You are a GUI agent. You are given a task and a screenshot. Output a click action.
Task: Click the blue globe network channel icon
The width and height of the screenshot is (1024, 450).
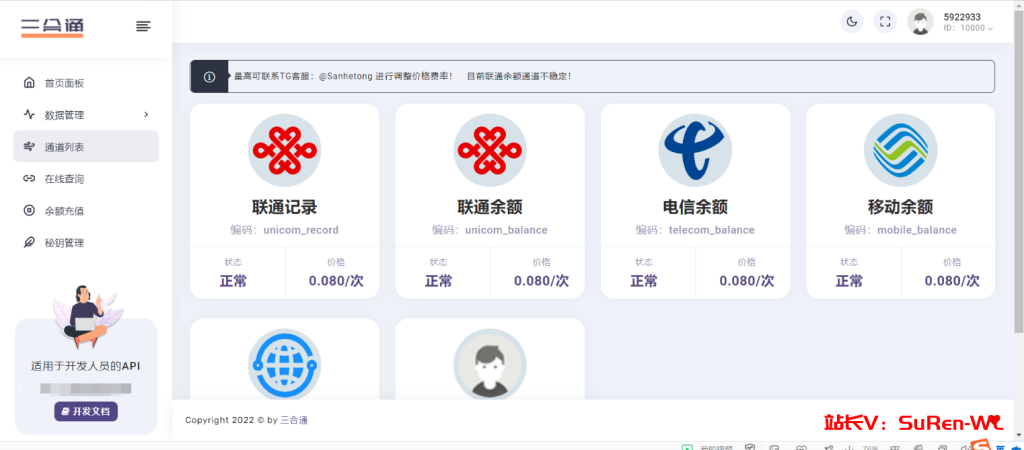click(x=284, y=364)
